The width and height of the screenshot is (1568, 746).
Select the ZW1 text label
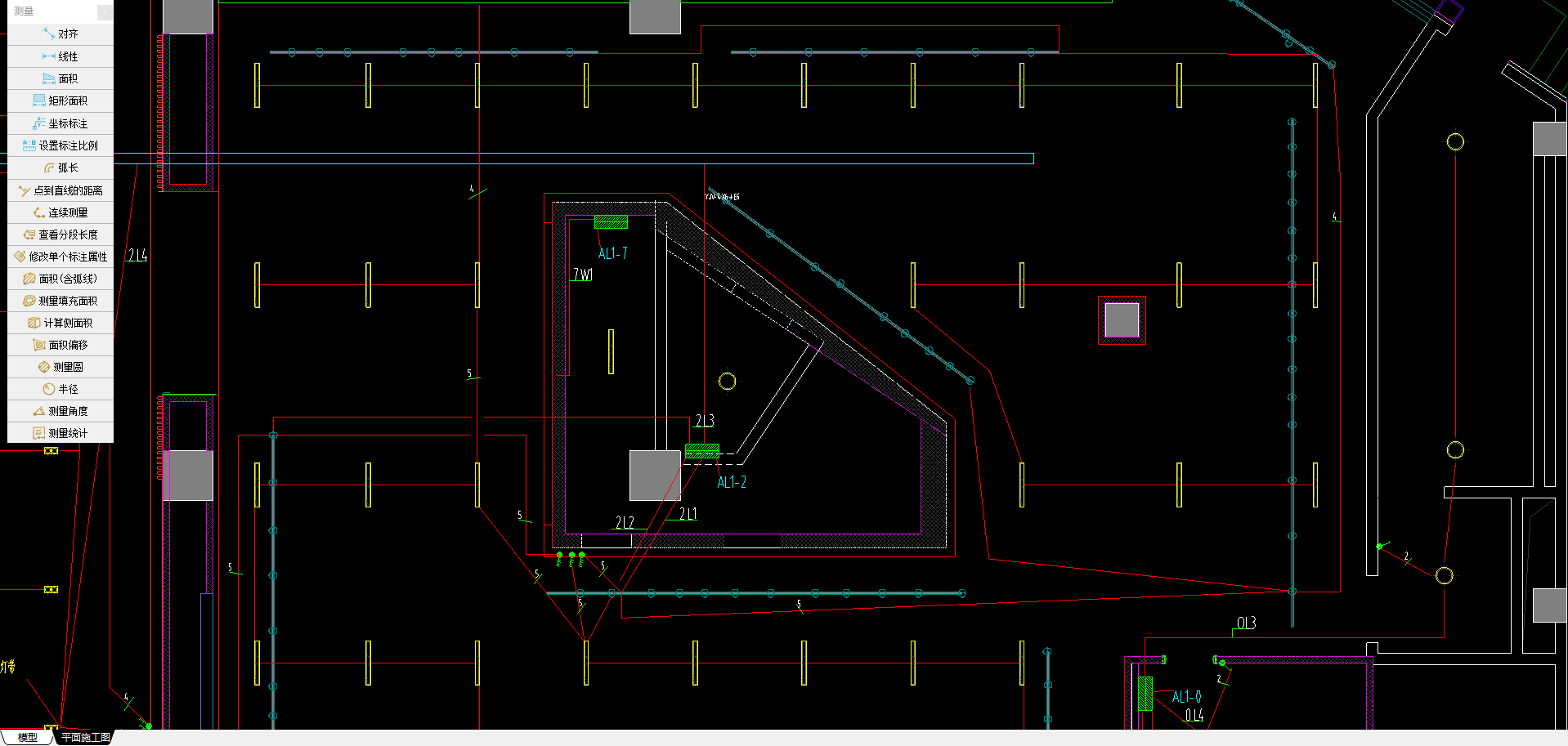pyautogui.click(x=583, y=275)
